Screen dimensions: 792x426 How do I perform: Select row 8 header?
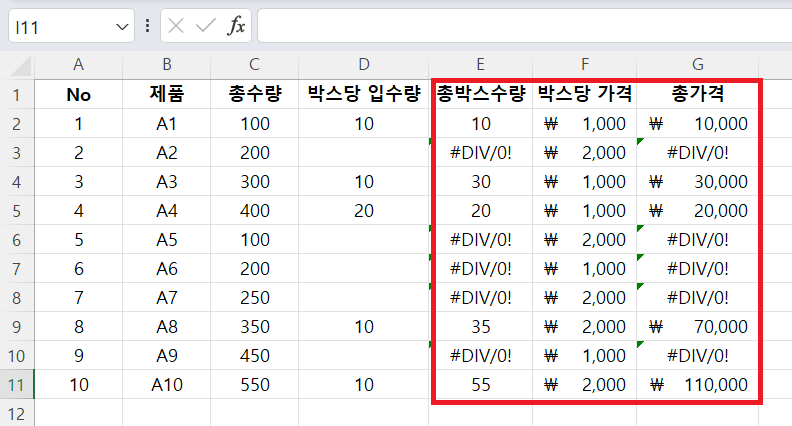(17, 298)
